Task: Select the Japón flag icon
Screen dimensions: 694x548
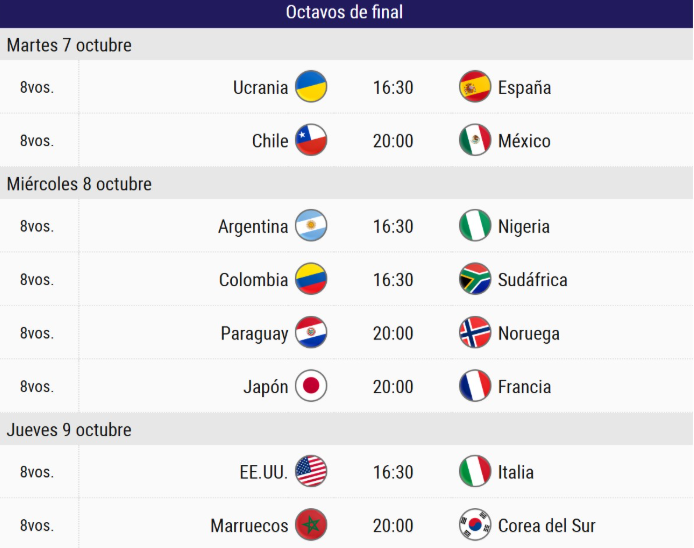Action: click(x=311, y=387)
